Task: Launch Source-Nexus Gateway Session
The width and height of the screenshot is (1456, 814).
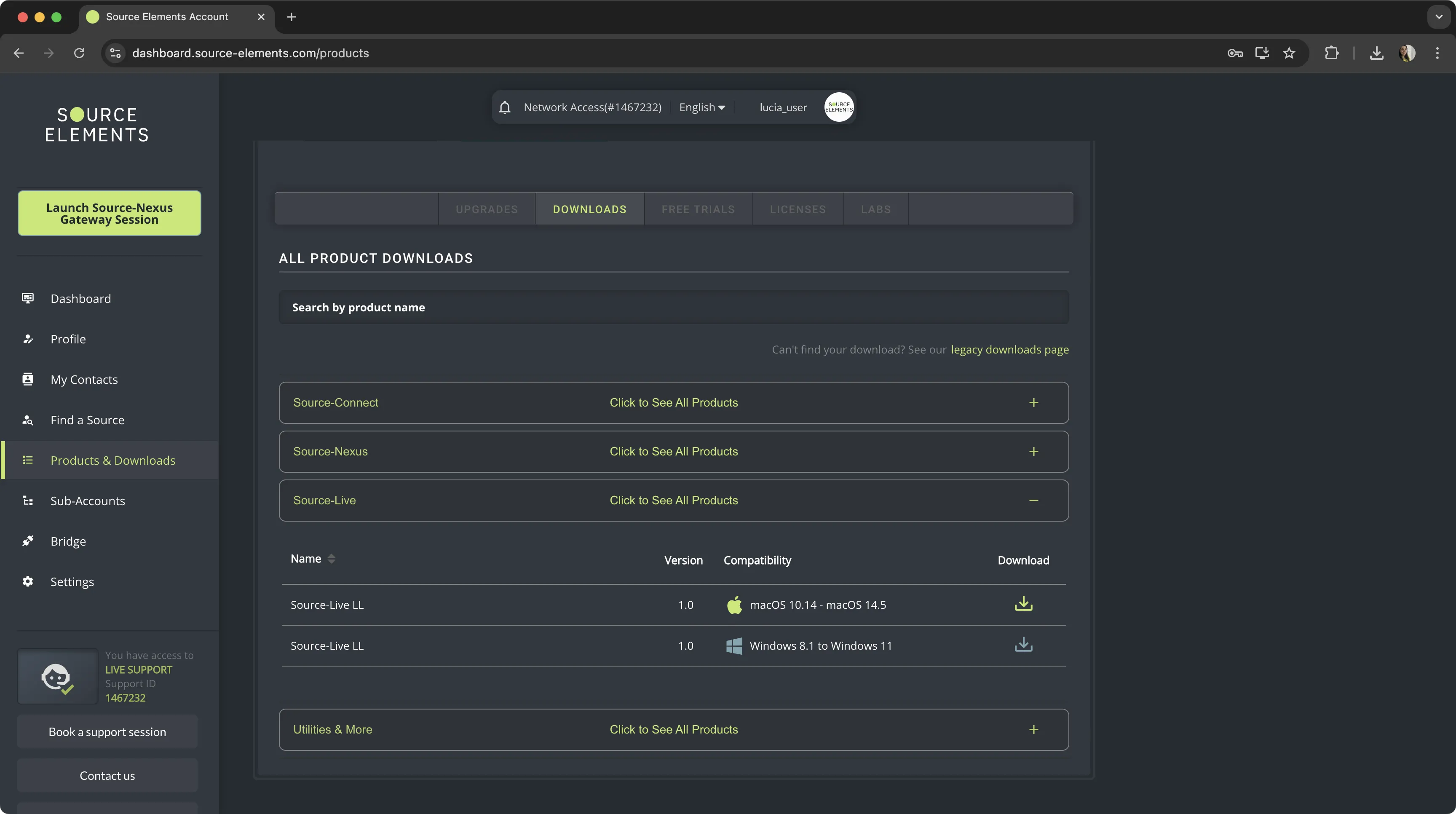Action: [x=110, y=213]
